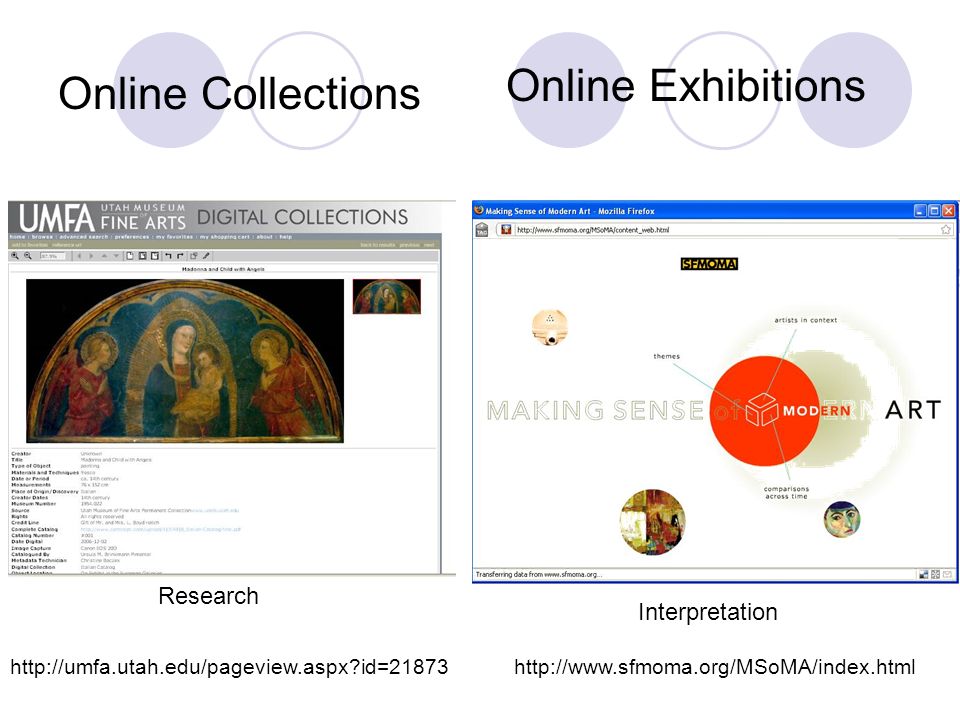Click 'Transferring data from www.sfmoma.org' status text
This screenshot has width=960, height=720.
coord(539,574)
